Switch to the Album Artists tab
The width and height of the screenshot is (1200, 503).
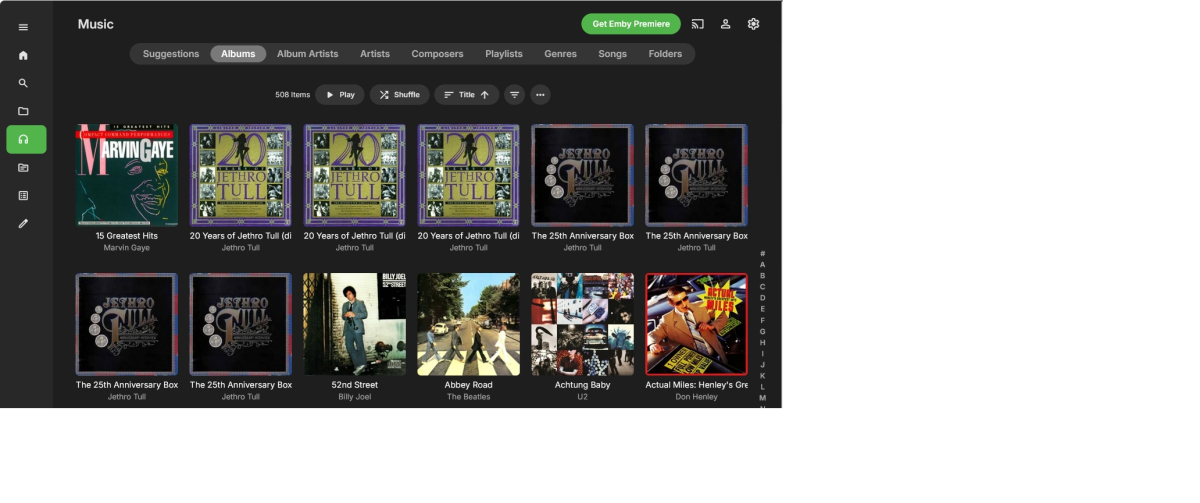(x=307, y=54)
